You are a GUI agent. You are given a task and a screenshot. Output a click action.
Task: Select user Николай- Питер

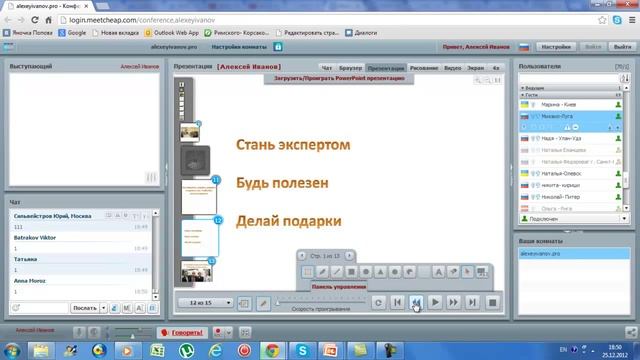pyautogui.click(x=571, y=197)
